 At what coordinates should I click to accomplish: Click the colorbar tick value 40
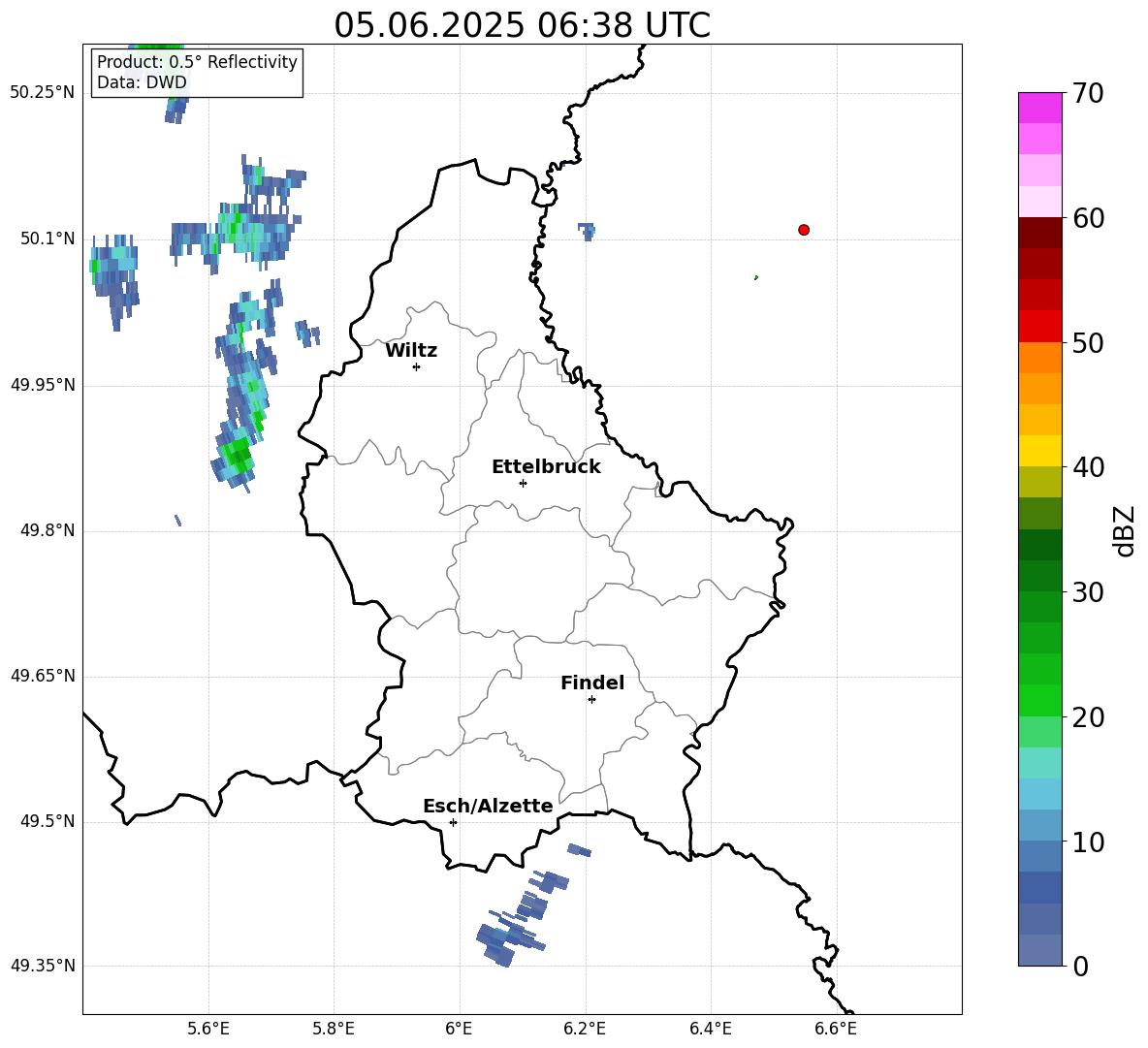coord(1088,467)
